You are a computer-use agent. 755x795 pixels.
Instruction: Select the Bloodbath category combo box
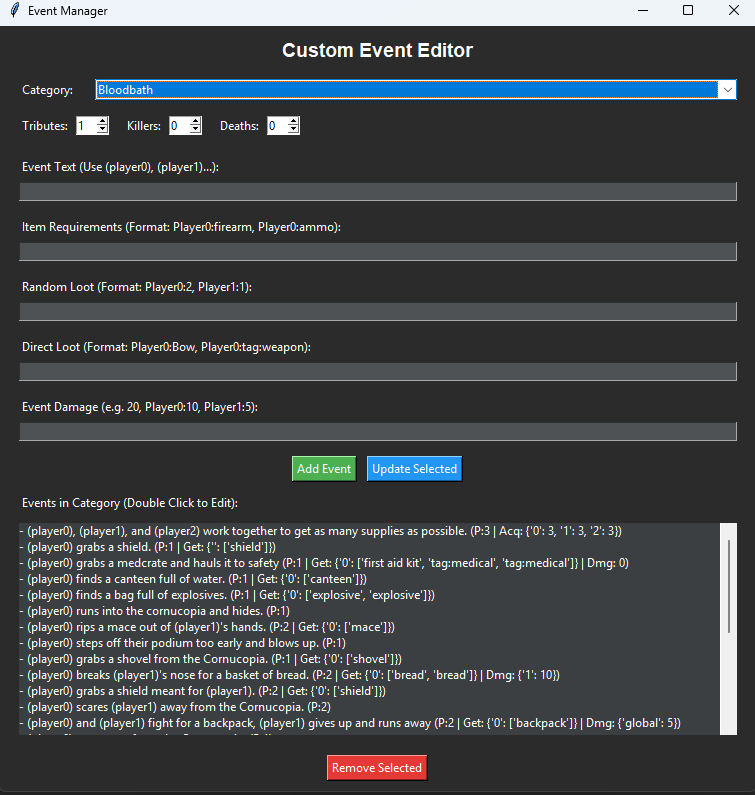click(416, 90)
